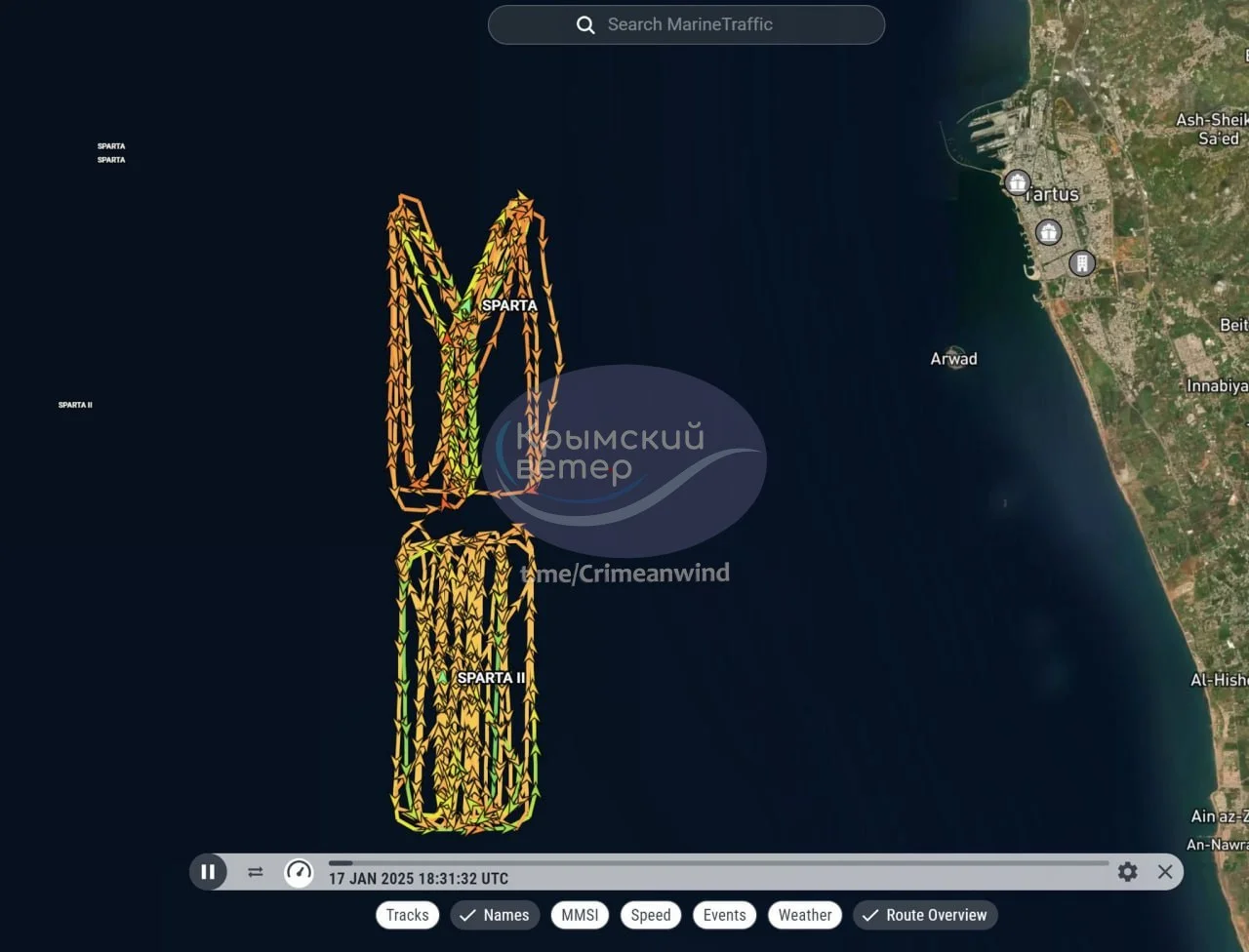Select the middle port marker in Tartus

[1049, 232]
